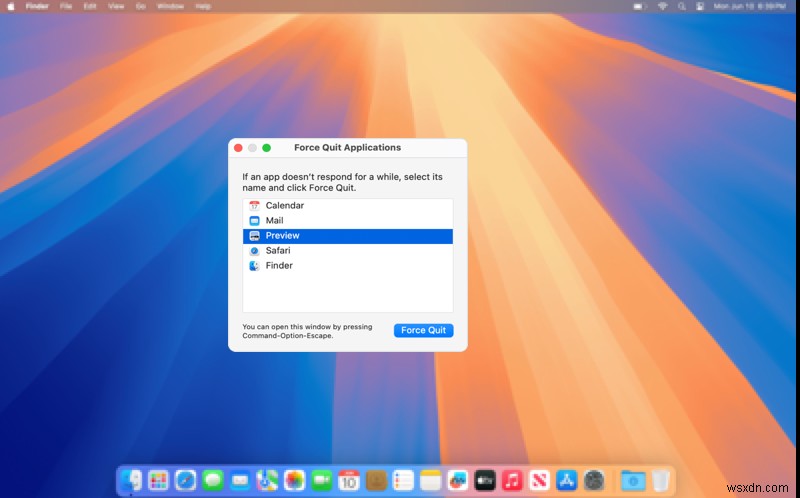Open Control Center in the menu bar
Viewport: 800px width, 498px height.
coord(700,7)
